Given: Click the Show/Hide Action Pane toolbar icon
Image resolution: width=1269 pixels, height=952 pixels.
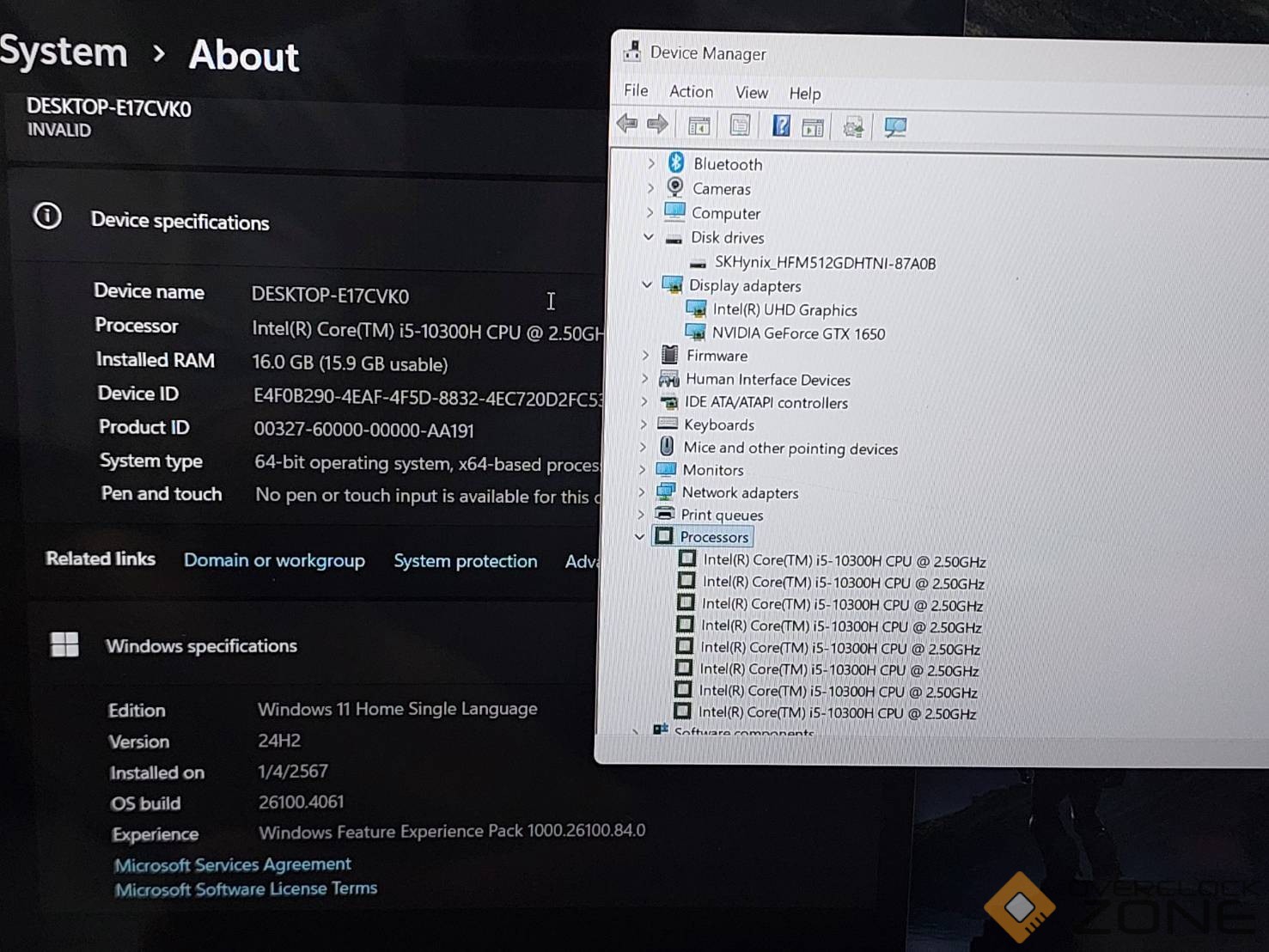Looking at the screenshot, I should pos(813,128).
